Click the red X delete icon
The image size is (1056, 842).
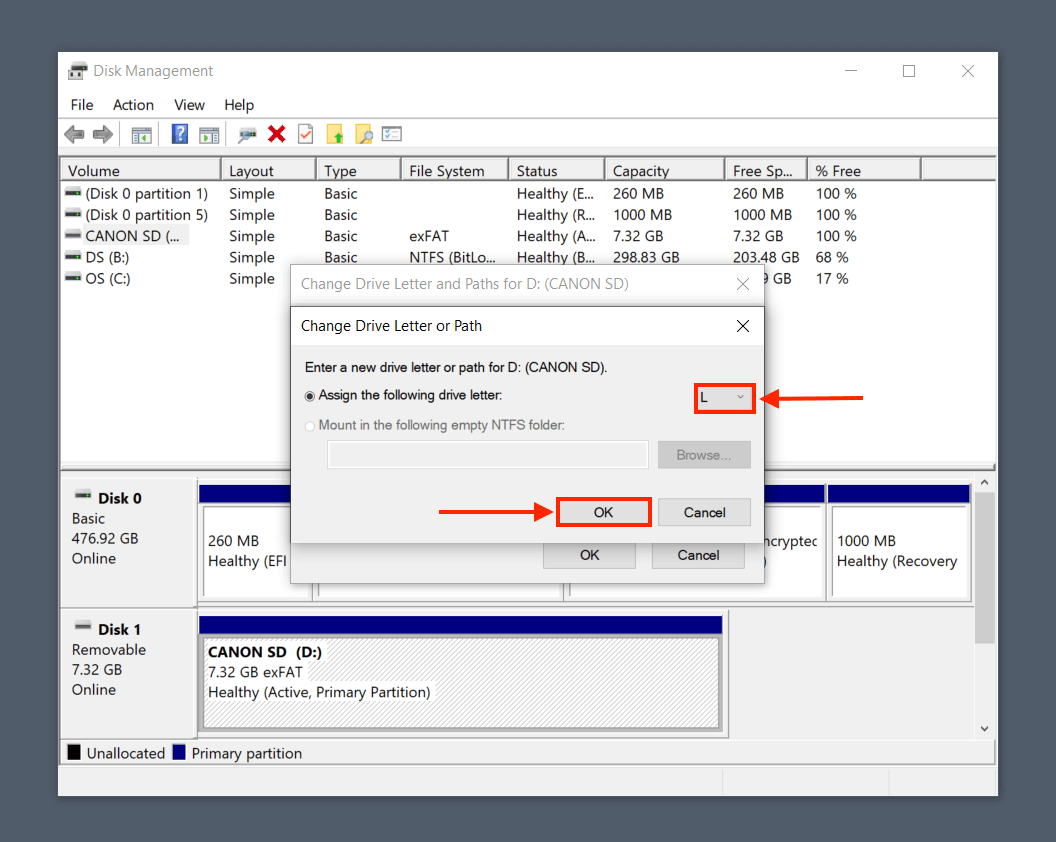pos(276,134)
